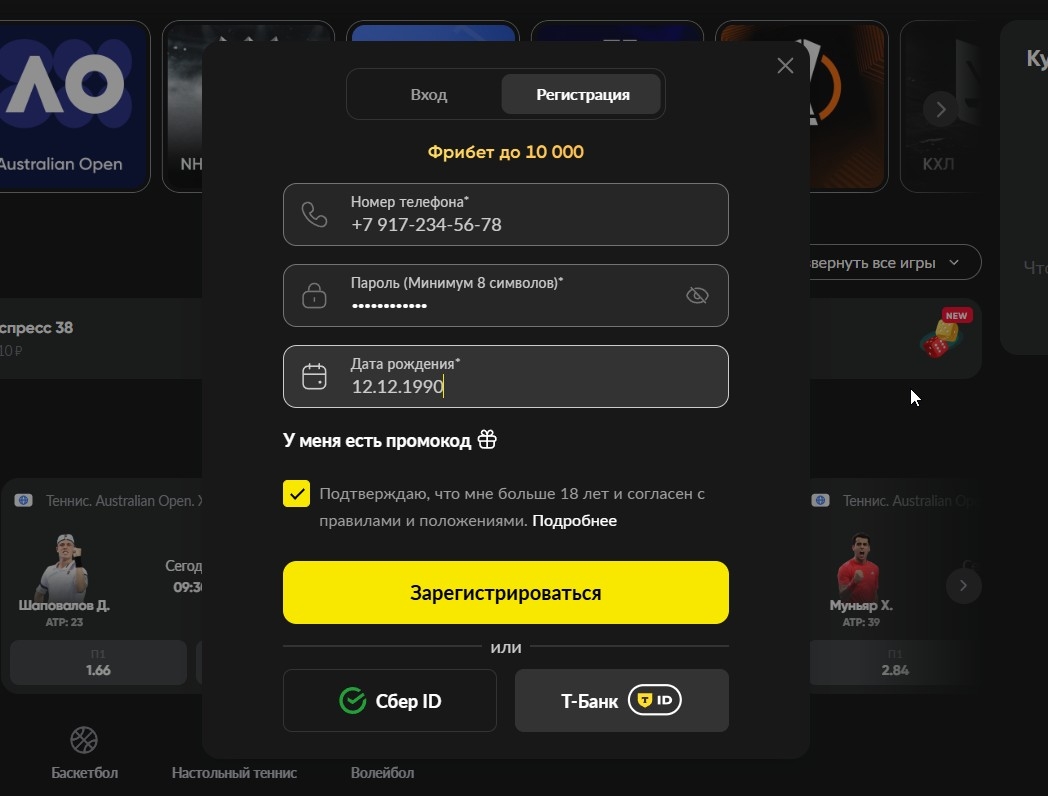
Task: Toggle password visibility with the eye icon
Action: (697, 295)
